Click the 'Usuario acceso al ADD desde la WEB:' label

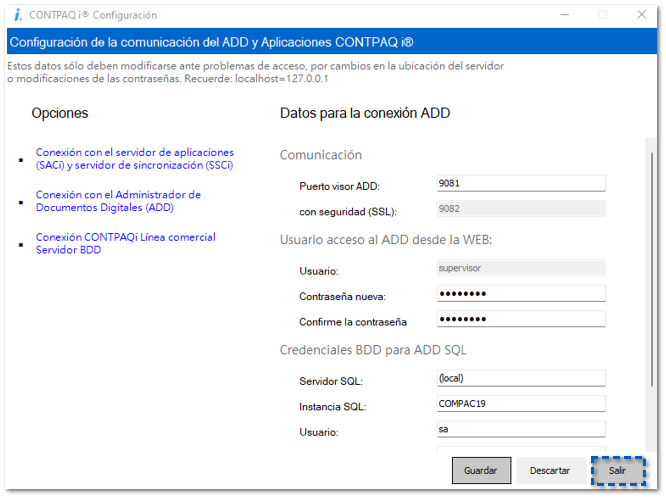tap(386, 240)
